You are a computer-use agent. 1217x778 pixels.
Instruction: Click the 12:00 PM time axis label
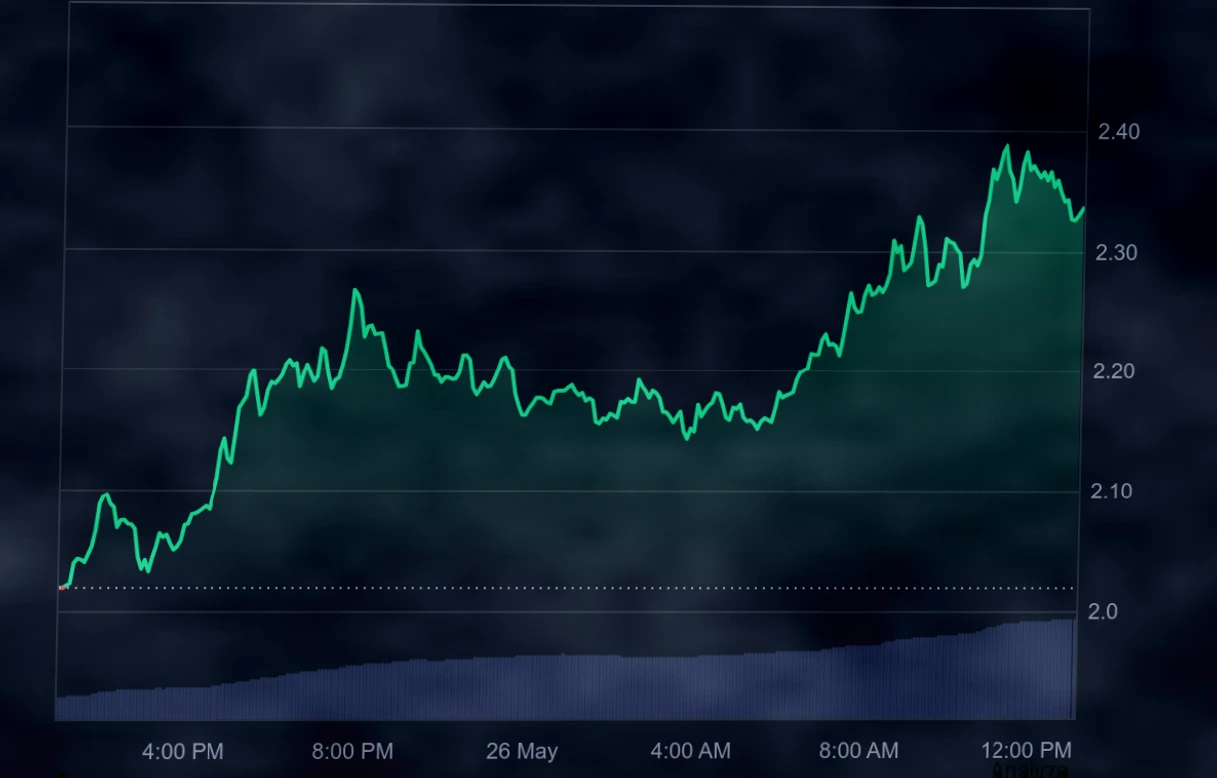click(x=1026, y=750)
